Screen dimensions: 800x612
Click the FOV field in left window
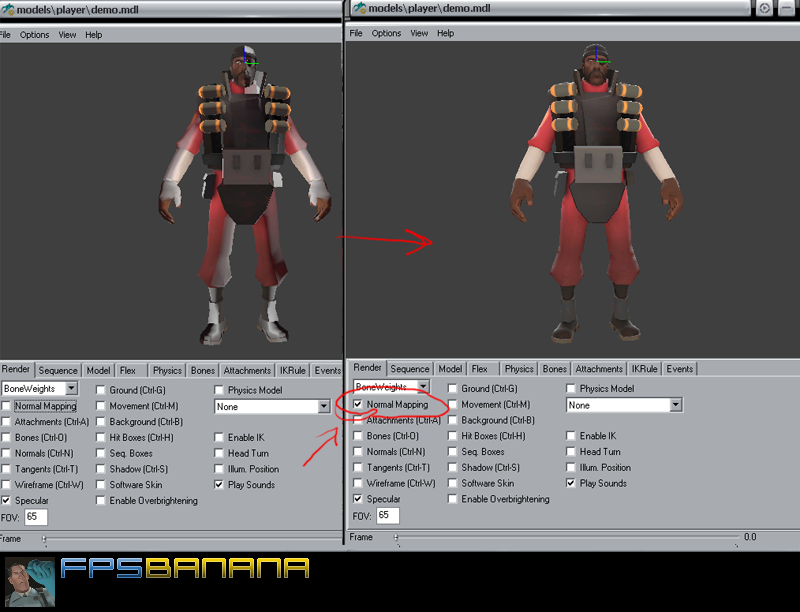tap(36, 517)
